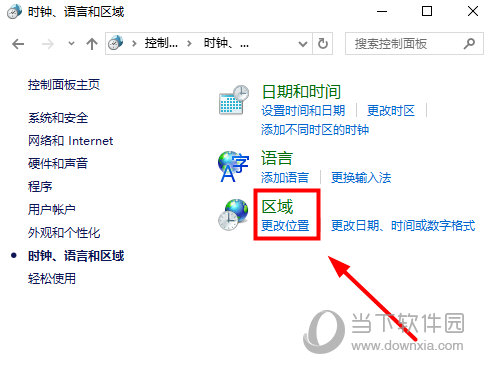Close the control panel window
488x375 pixels.
point(473,11)
